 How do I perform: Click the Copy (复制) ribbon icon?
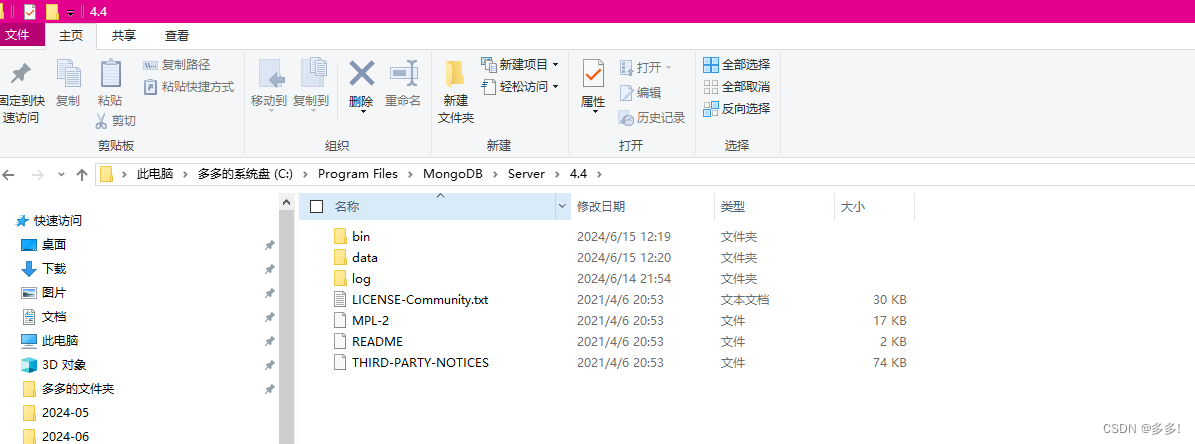68,75
